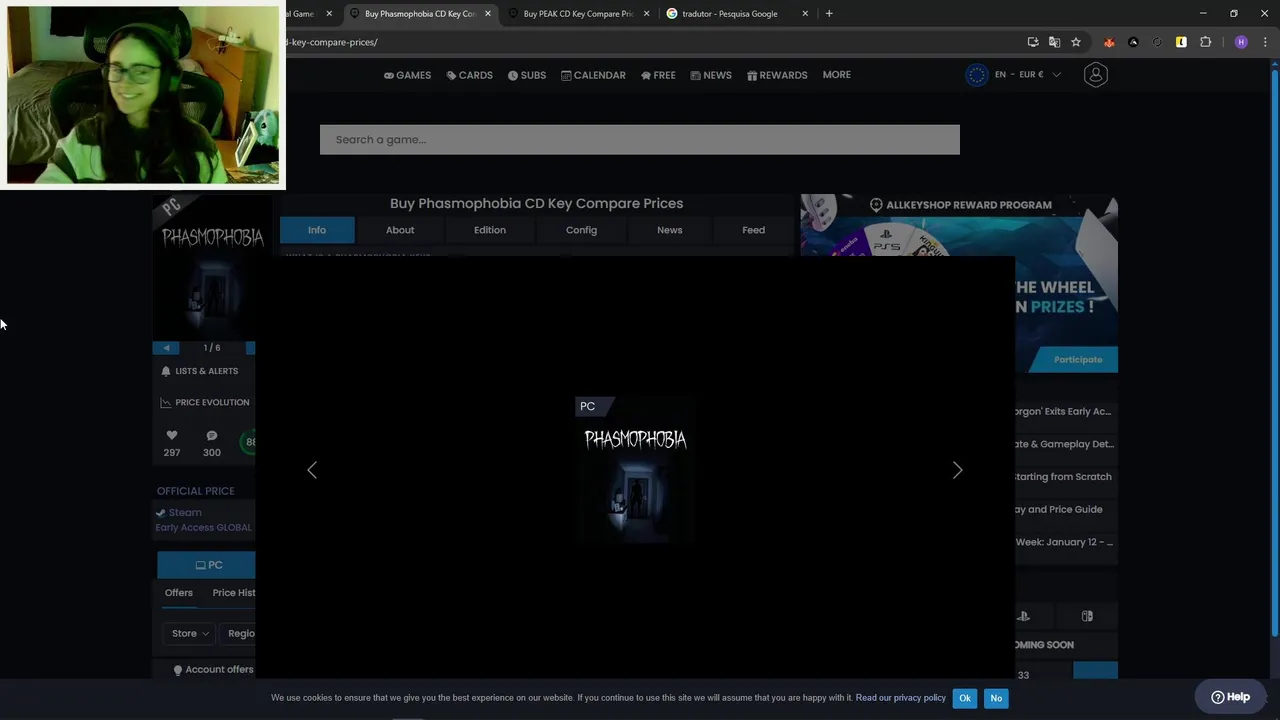Focus the Search a game field

640,140
